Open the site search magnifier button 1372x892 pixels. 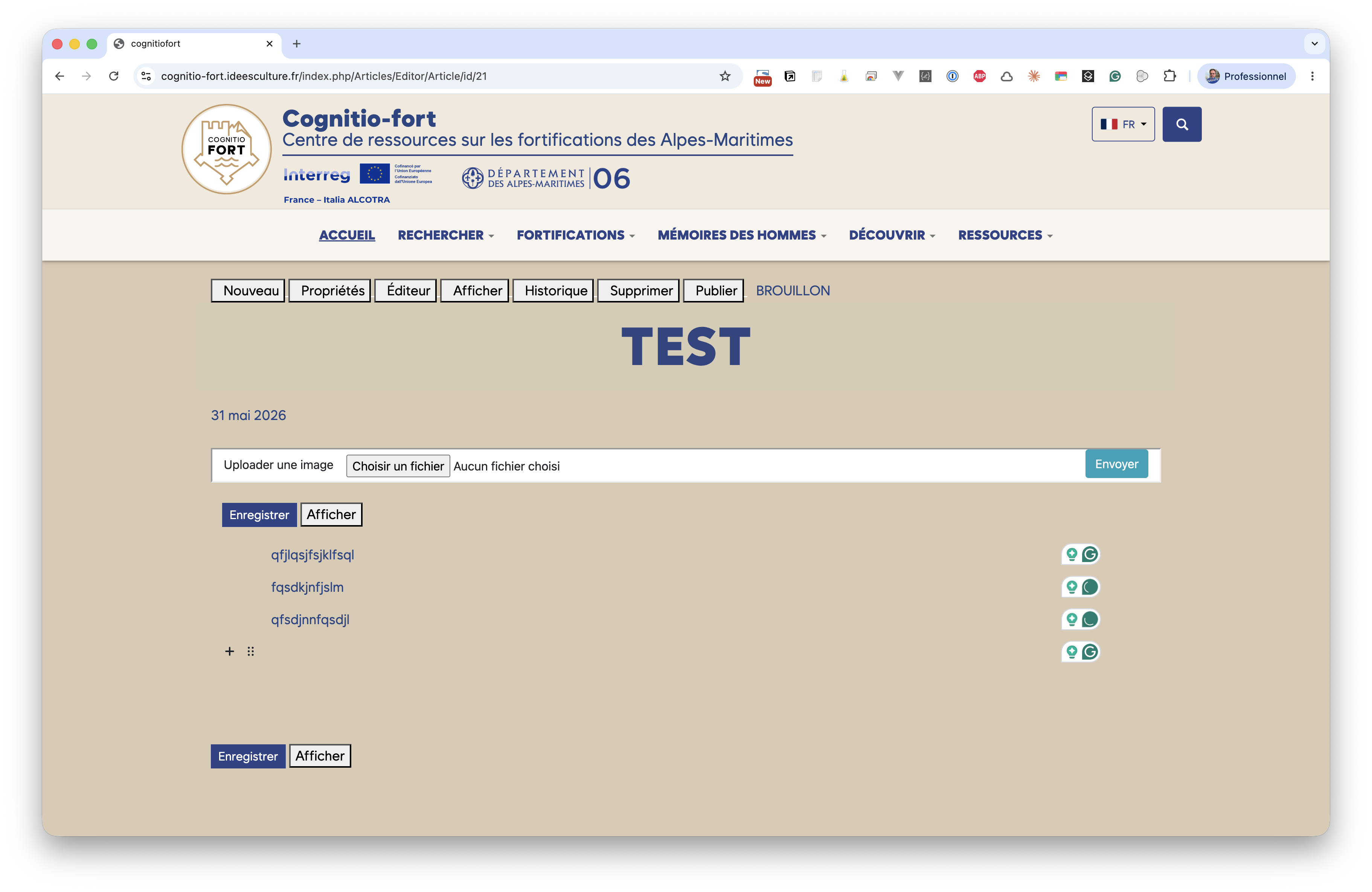1182,124
